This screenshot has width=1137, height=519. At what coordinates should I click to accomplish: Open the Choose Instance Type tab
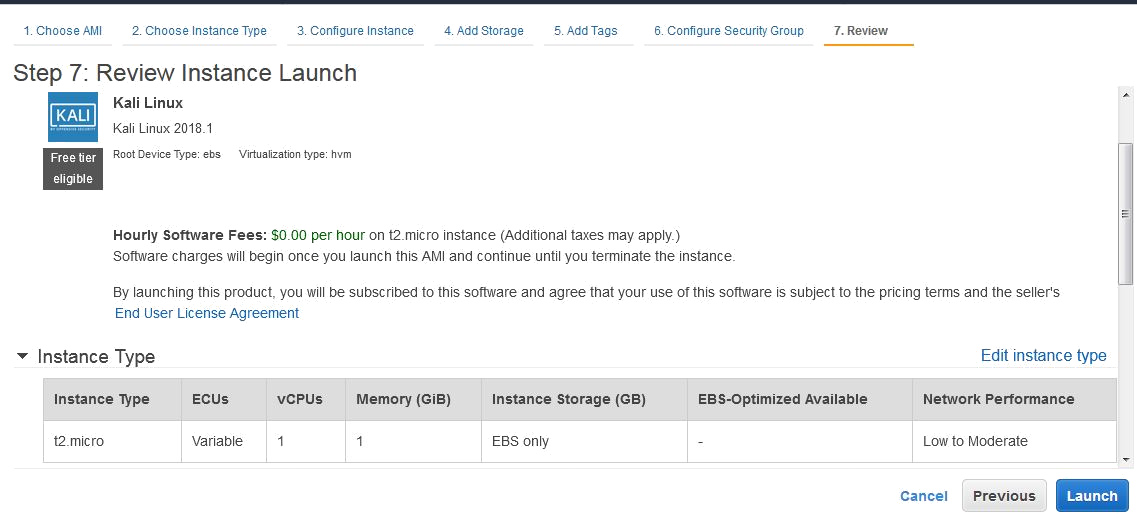click(x=199, y=31)
